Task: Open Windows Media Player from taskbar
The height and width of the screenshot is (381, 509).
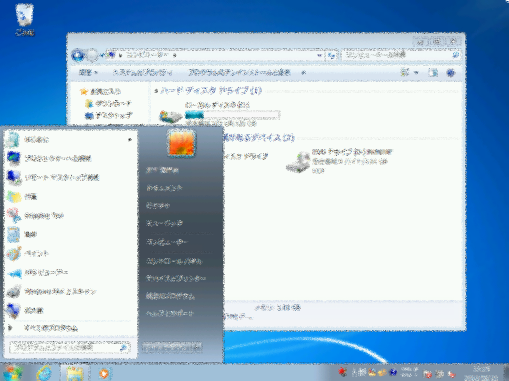Action: (104, 373)
